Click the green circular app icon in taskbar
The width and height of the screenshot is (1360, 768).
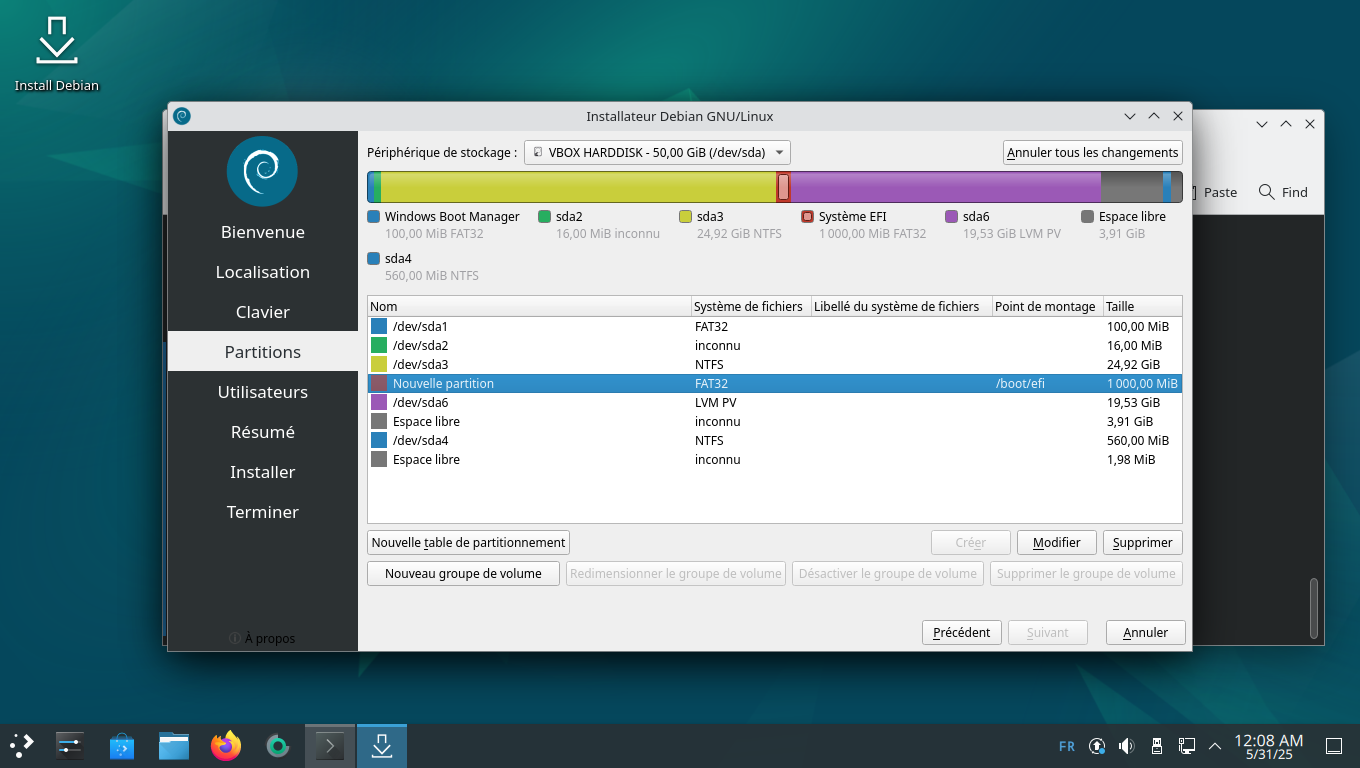tap(278, 745)
